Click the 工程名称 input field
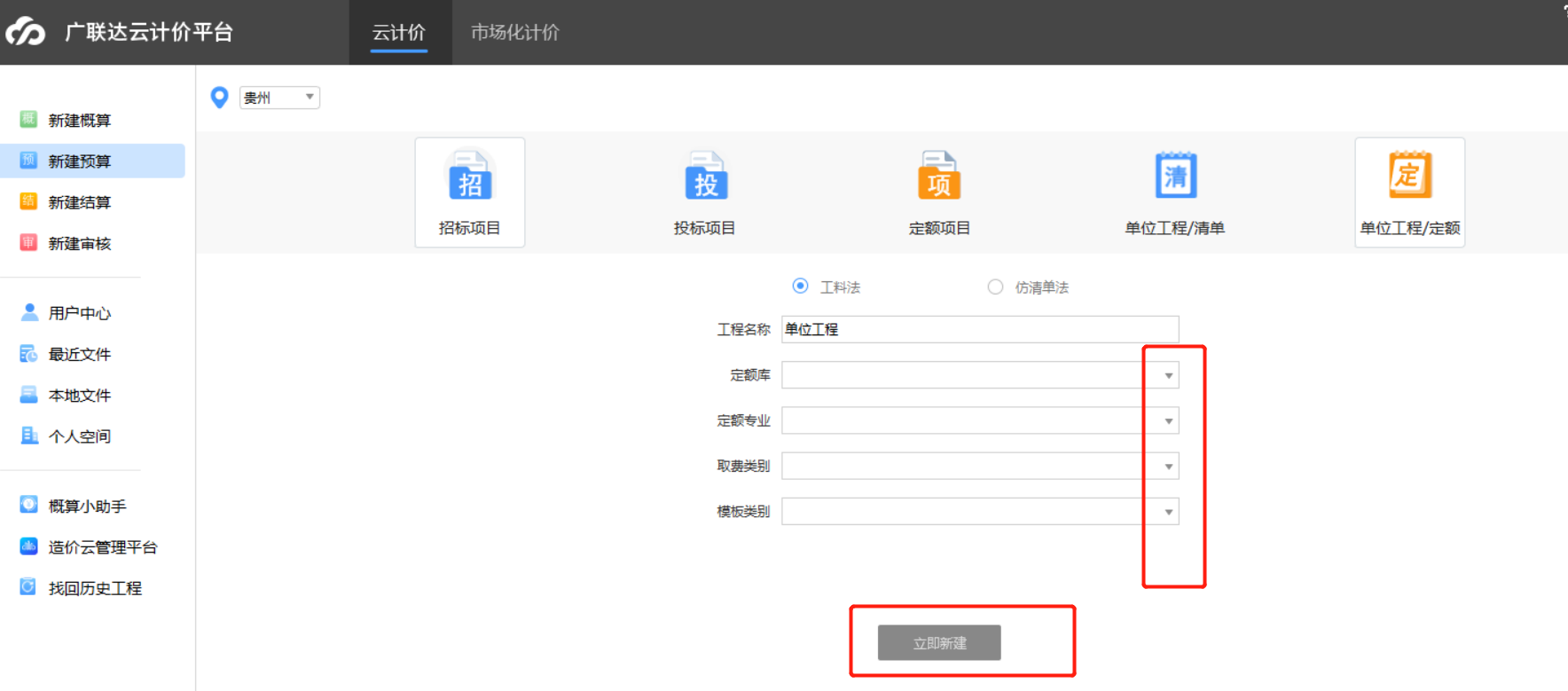 tap(980, 329)
